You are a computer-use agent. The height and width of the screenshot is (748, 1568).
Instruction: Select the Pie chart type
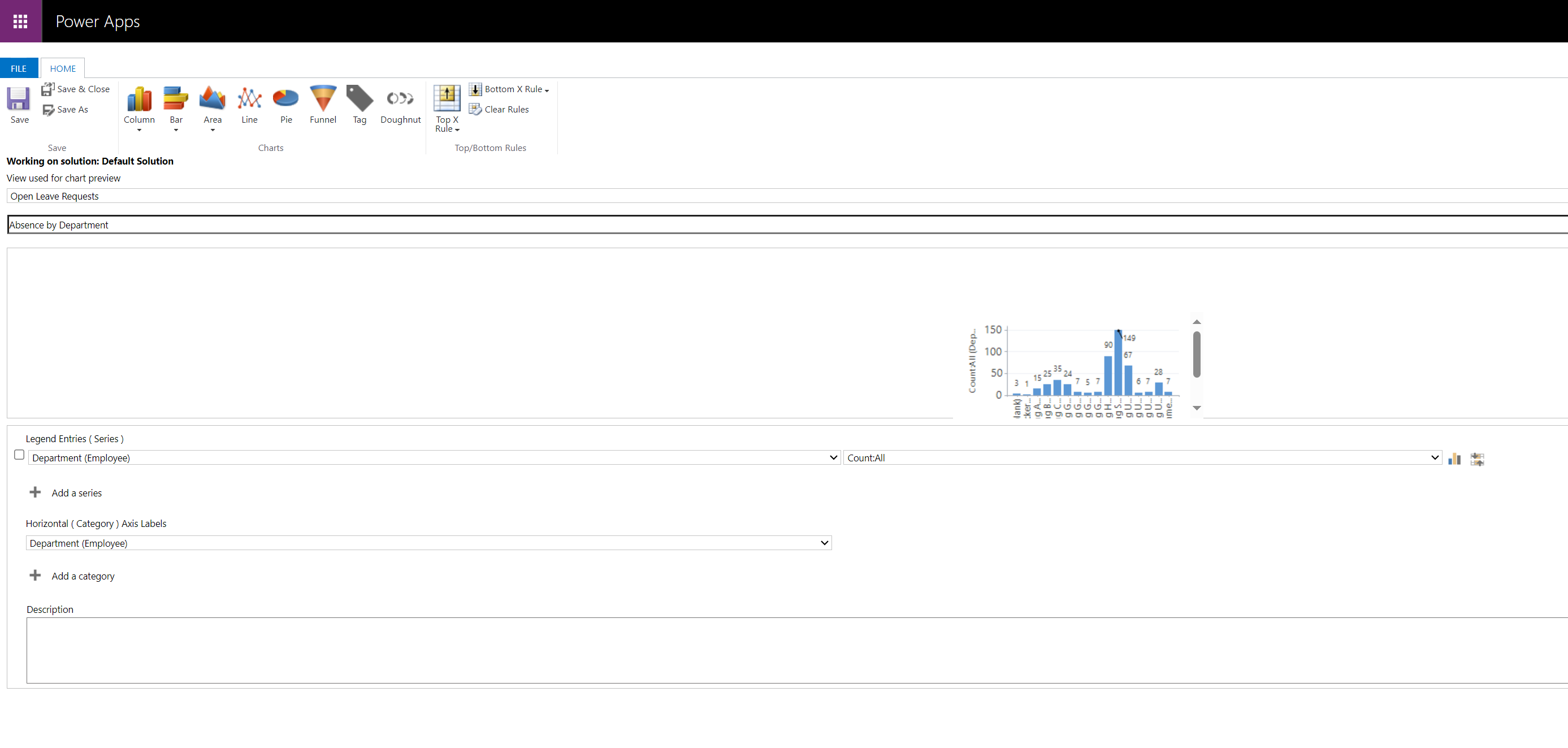pos(285,105)
